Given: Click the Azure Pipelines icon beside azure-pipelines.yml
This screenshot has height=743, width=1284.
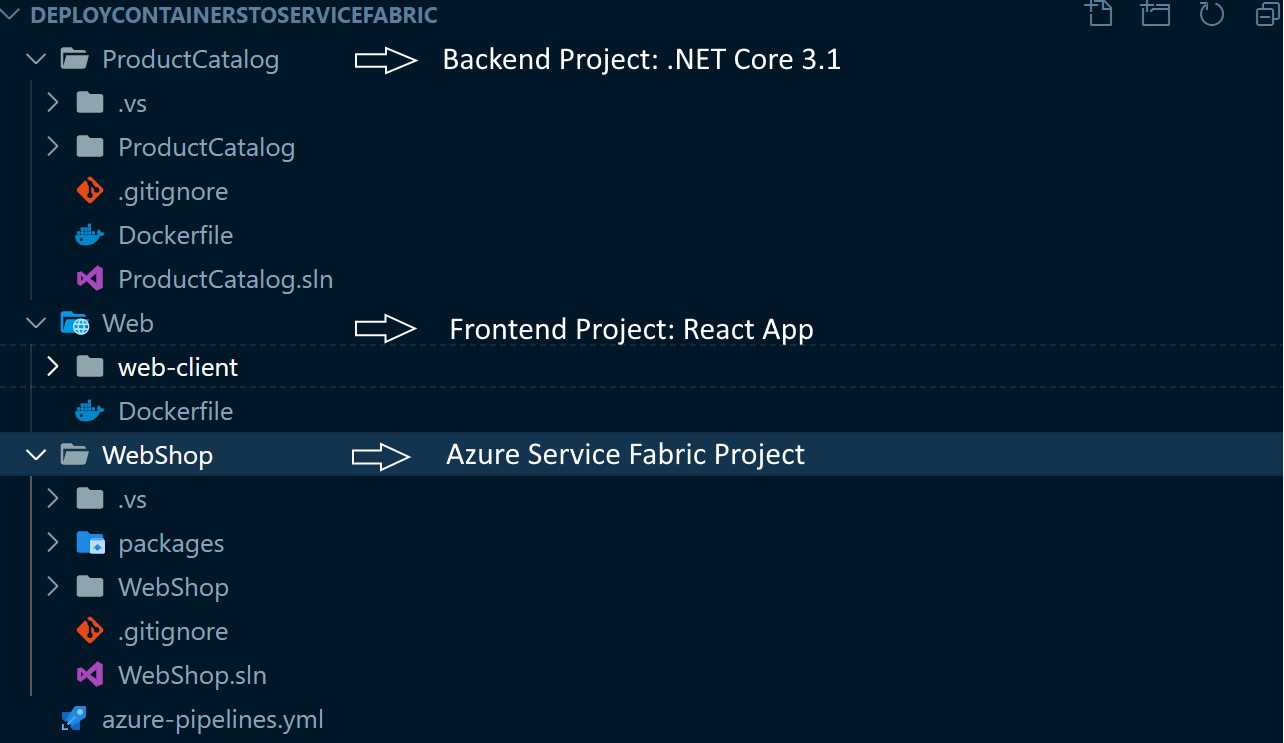Looking at the screenshot, I should coord(72,718).
